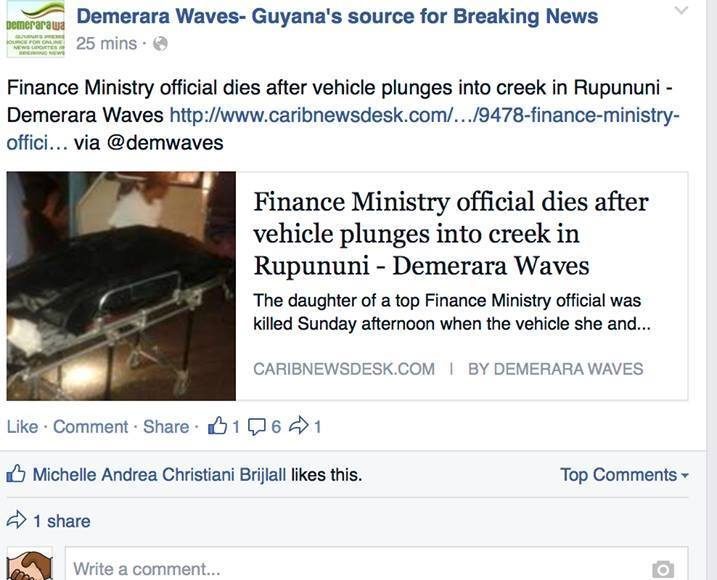Viewport: 717px width, 580px height.
Task: Click the Comment action link
Action: pos(91,427)
